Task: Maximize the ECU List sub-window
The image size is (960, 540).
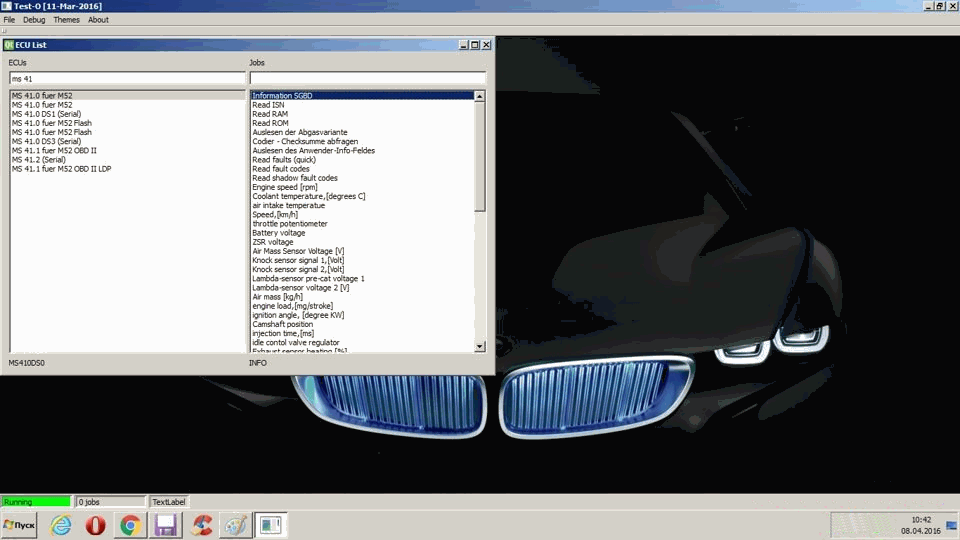Action: [474, 45]
